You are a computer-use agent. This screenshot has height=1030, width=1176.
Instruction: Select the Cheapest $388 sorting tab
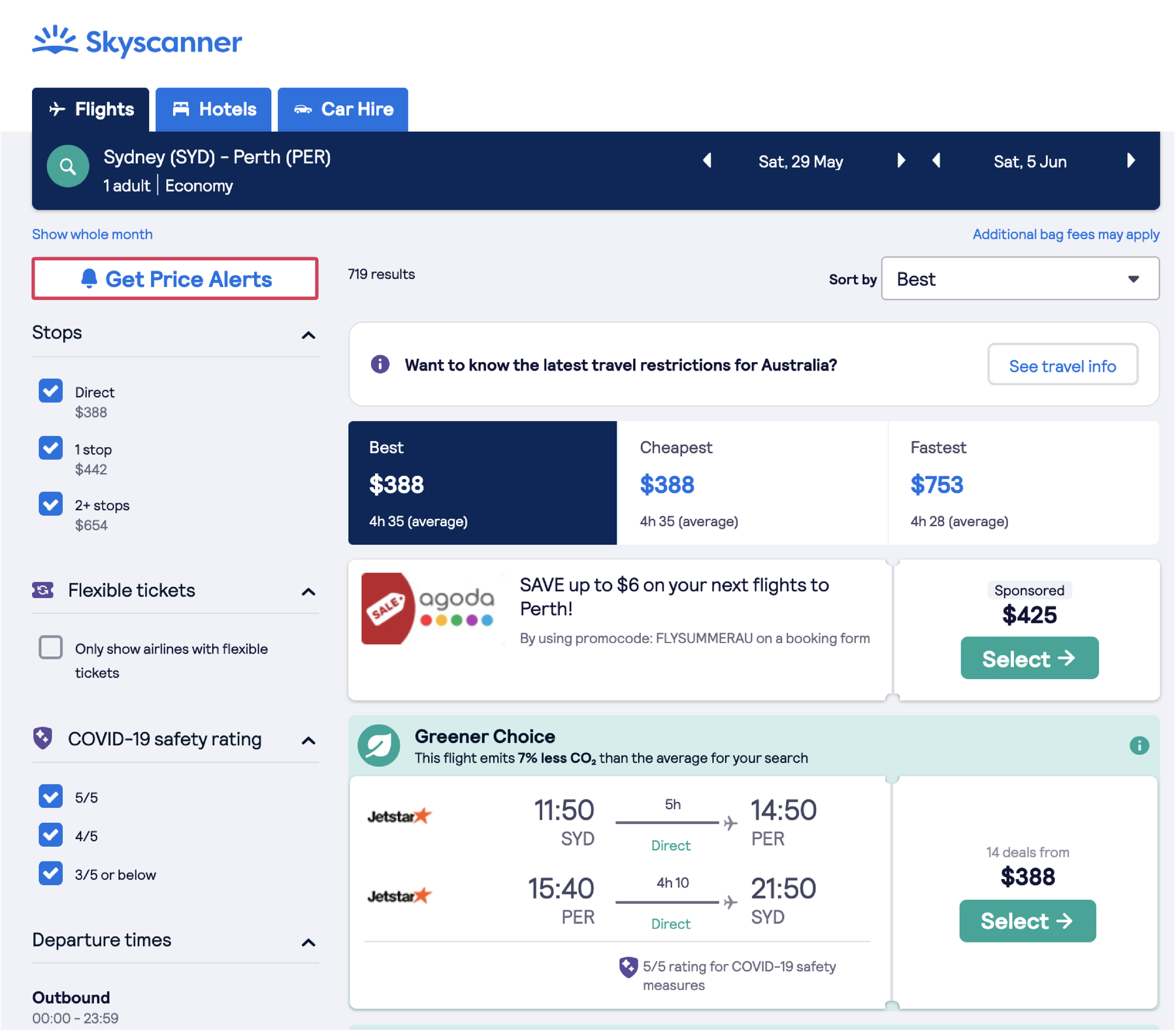(753, 483)
